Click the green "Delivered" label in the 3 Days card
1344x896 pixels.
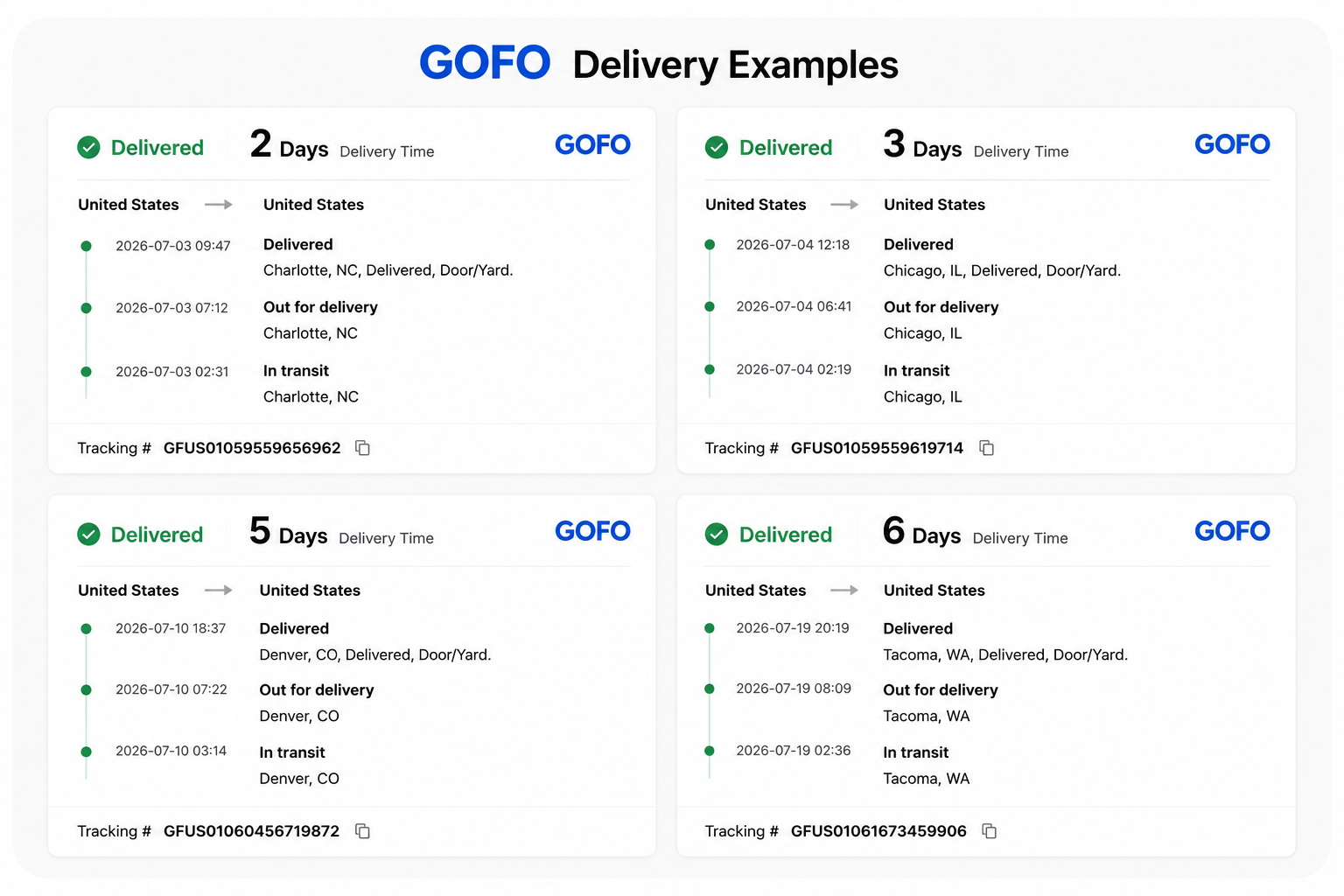(x=786, y=148)
